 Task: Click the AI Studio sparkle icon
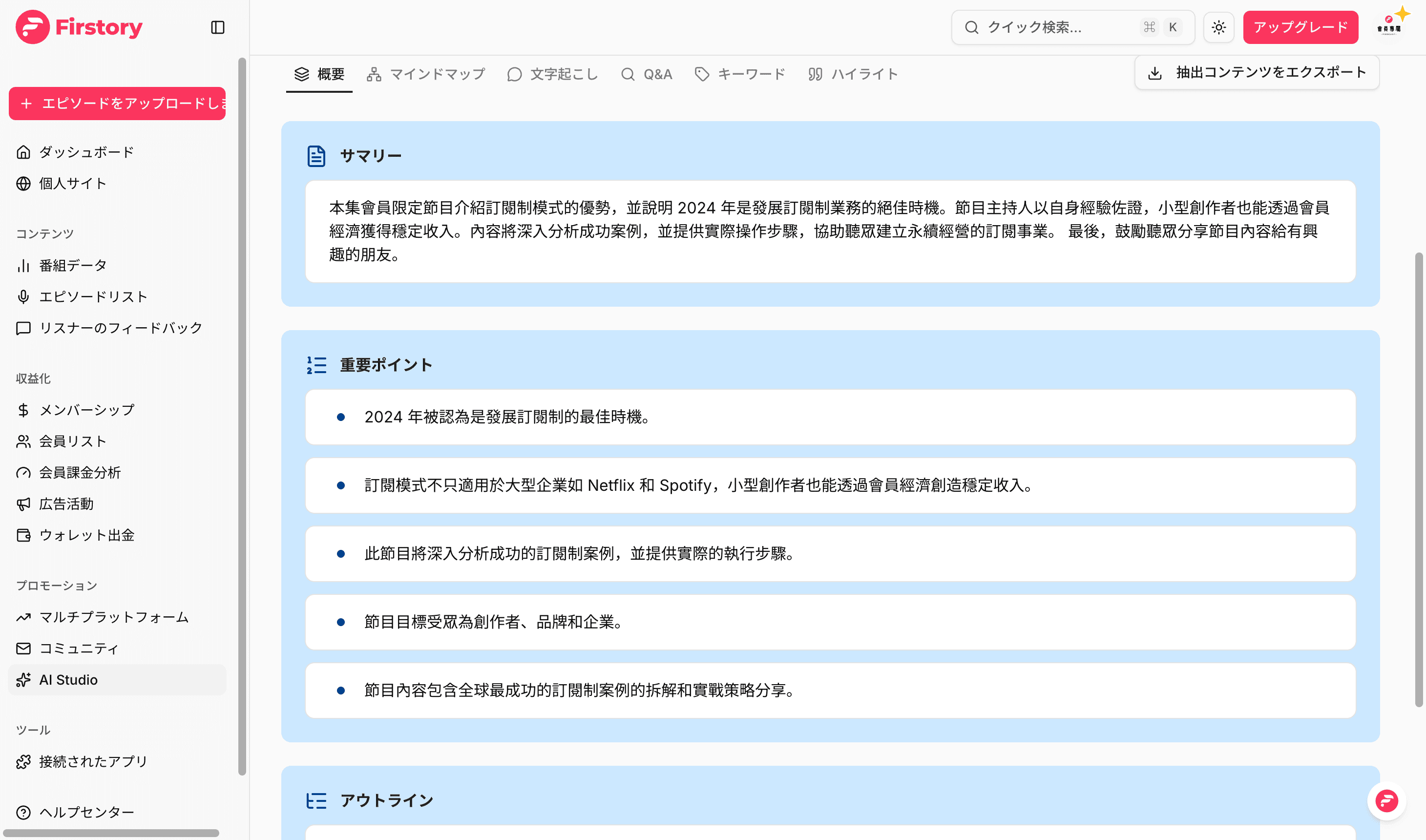point(23,680)
